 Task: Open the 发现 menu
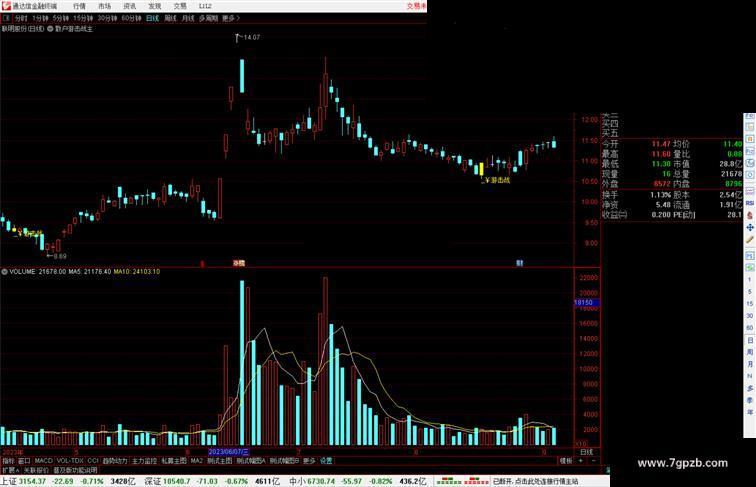[154, 6]
